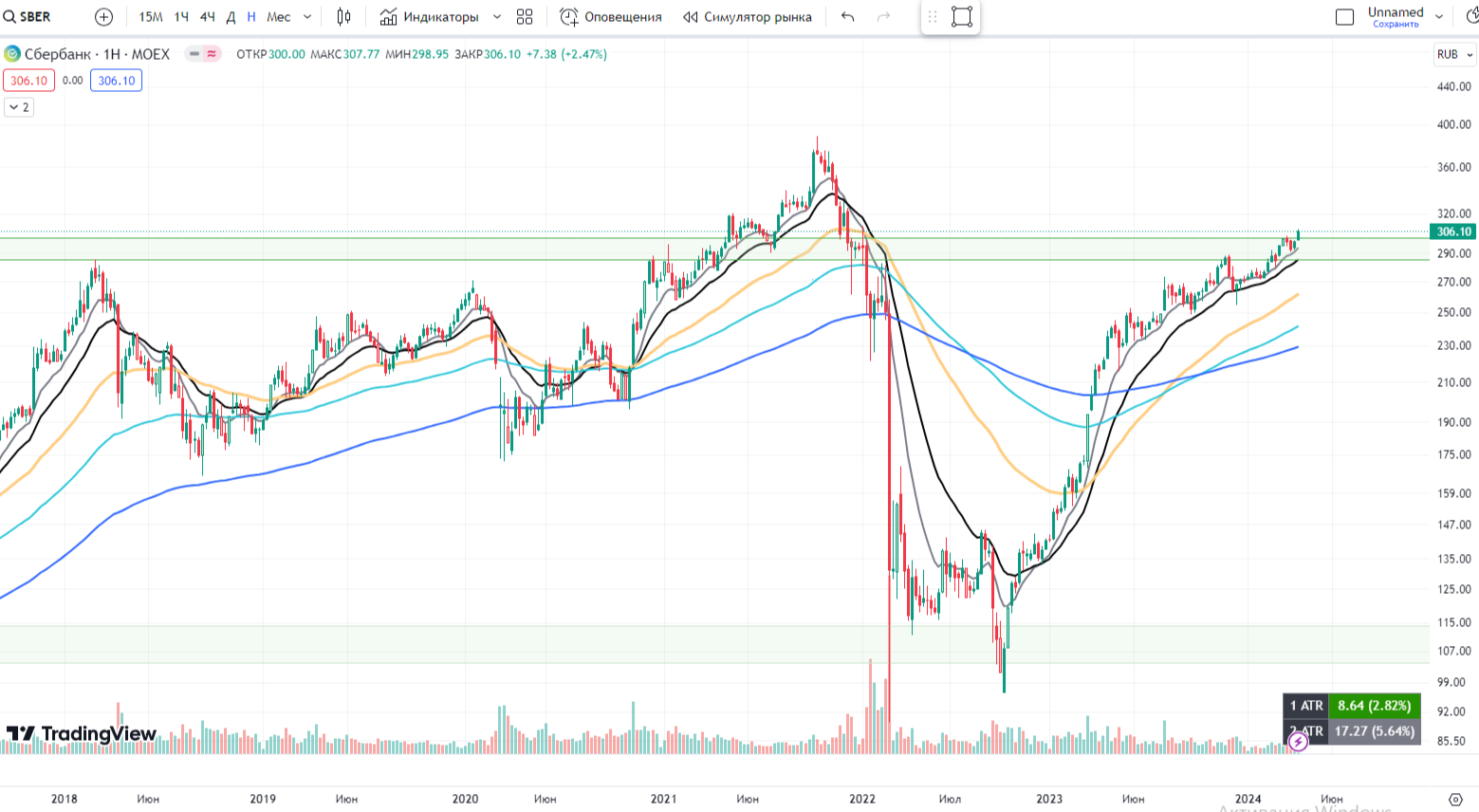Screen dimensions: 1479x812
Task: Select the Д daily timeframe
Action: 231,17
